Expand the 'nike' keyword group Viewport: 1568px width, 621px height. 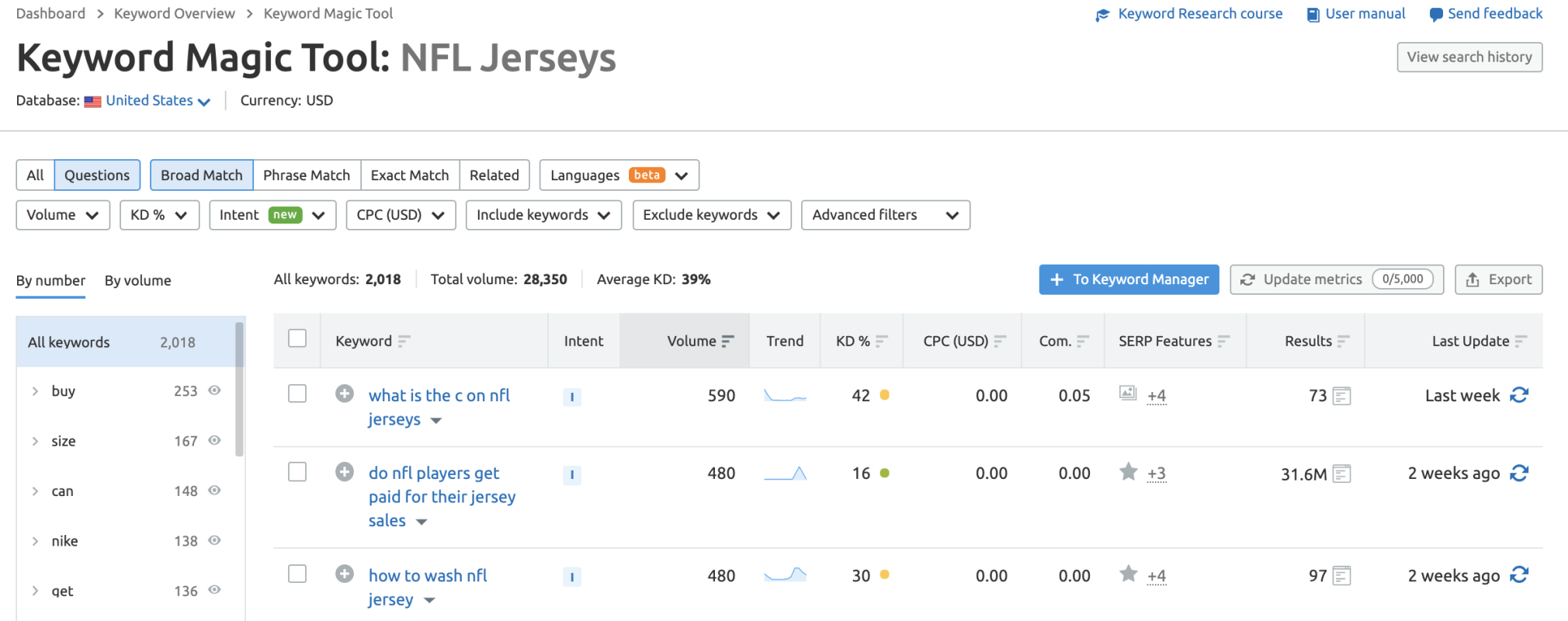coord(35,541)
